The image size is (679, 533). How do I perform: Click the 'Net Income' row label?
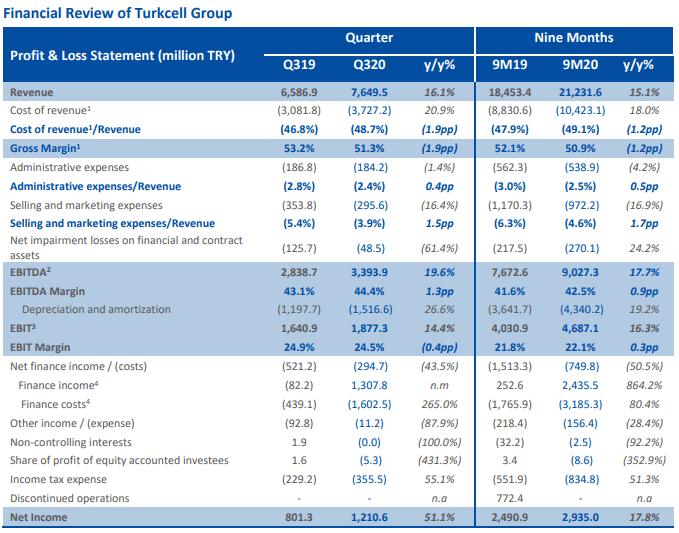[39, 517]
